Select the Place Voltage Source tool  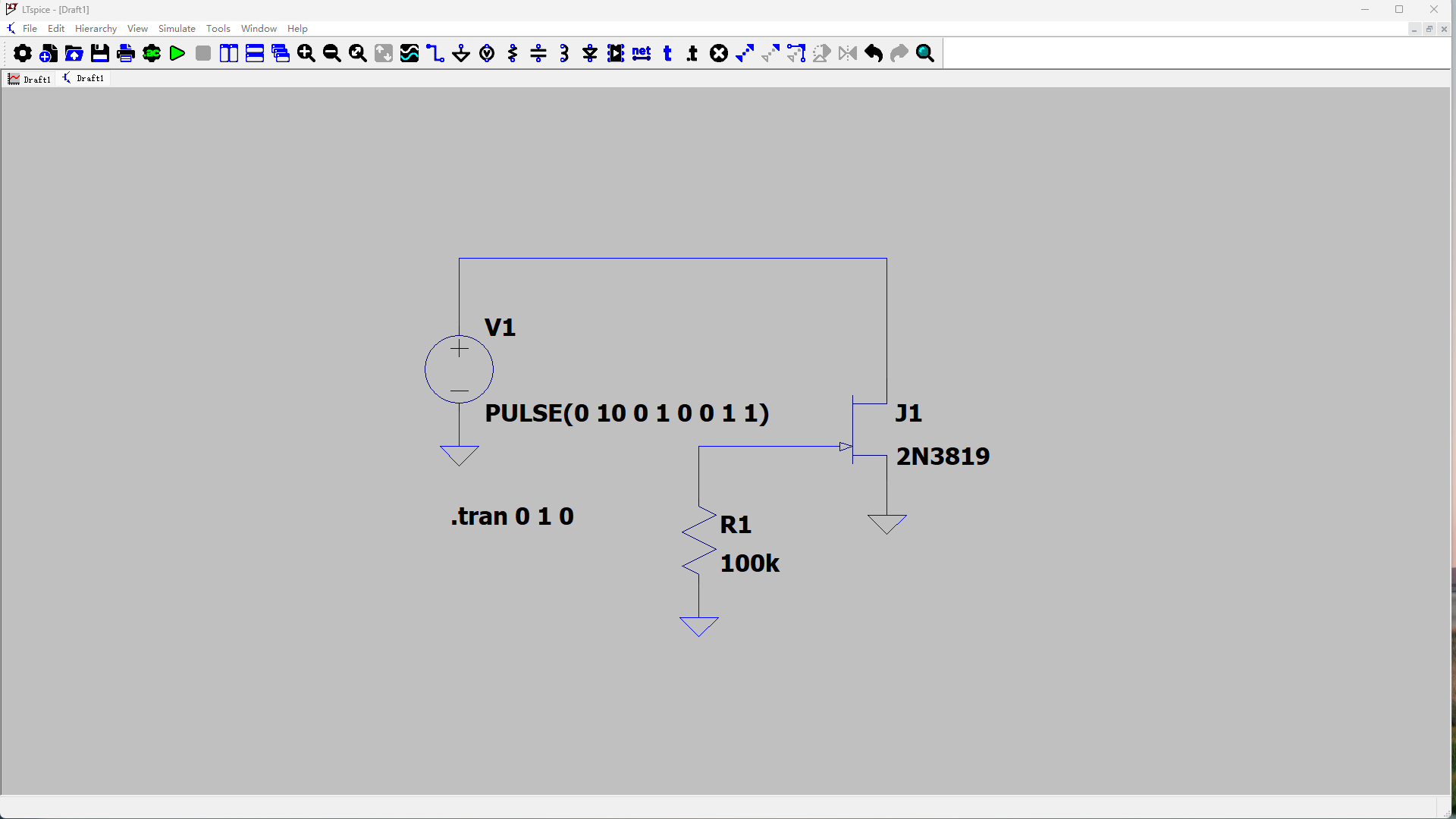pos(487,53)
